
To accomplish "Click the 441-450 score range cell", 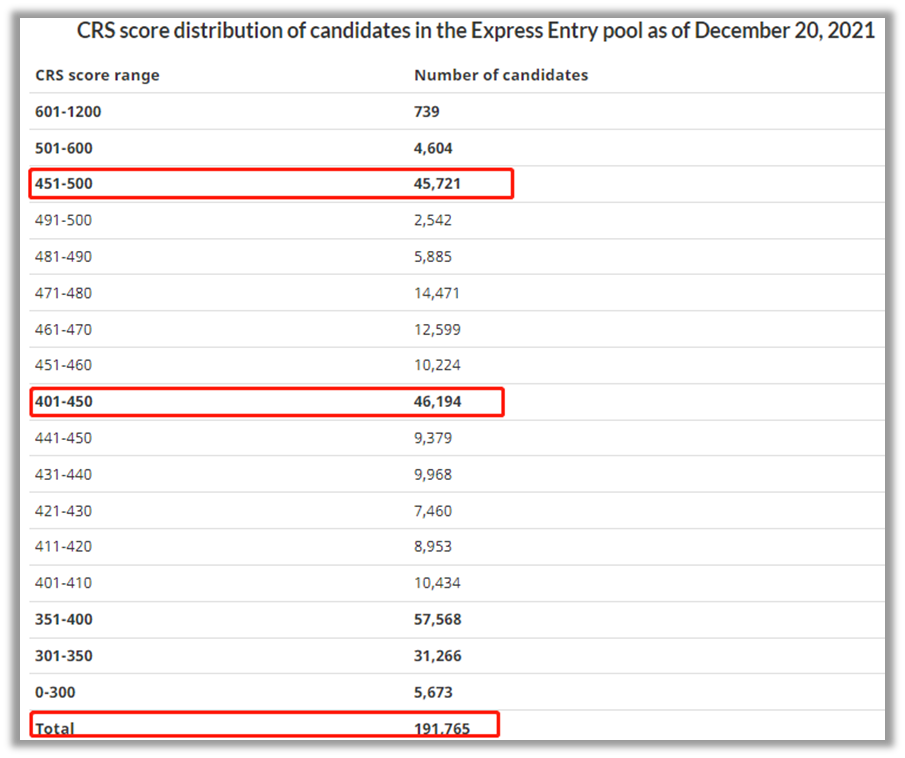I will coord(63,438).
